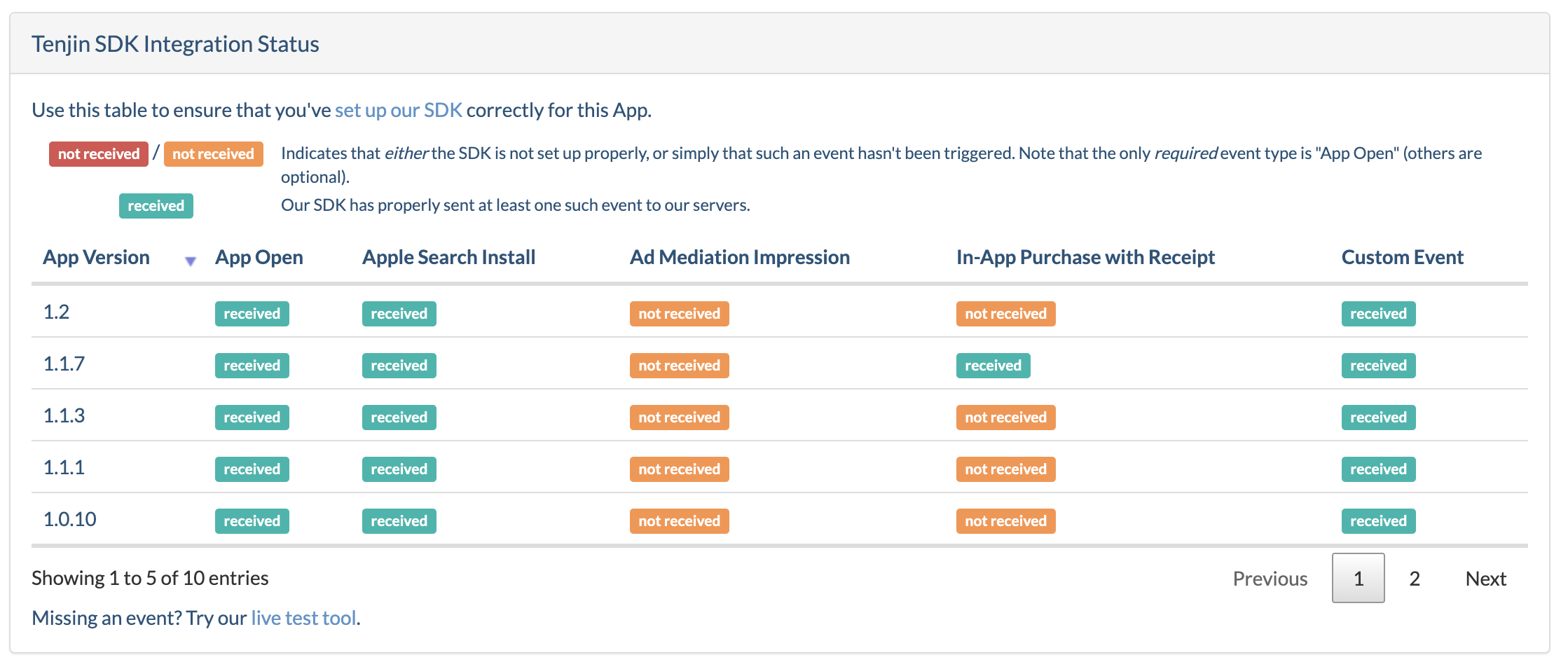This screenshot has width=1568, height=669.
Task: Click Ad Mediation not received badge for 1.2
Action: coord(680,314)
